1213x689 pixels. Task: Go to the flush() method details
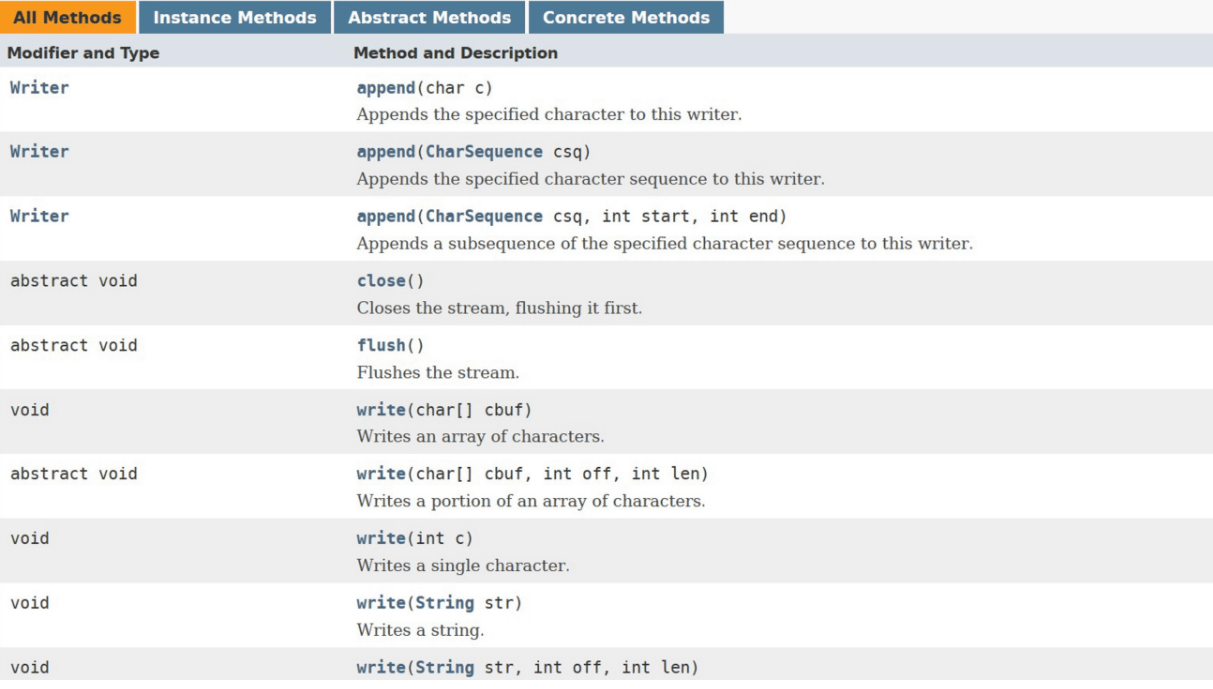381,346
